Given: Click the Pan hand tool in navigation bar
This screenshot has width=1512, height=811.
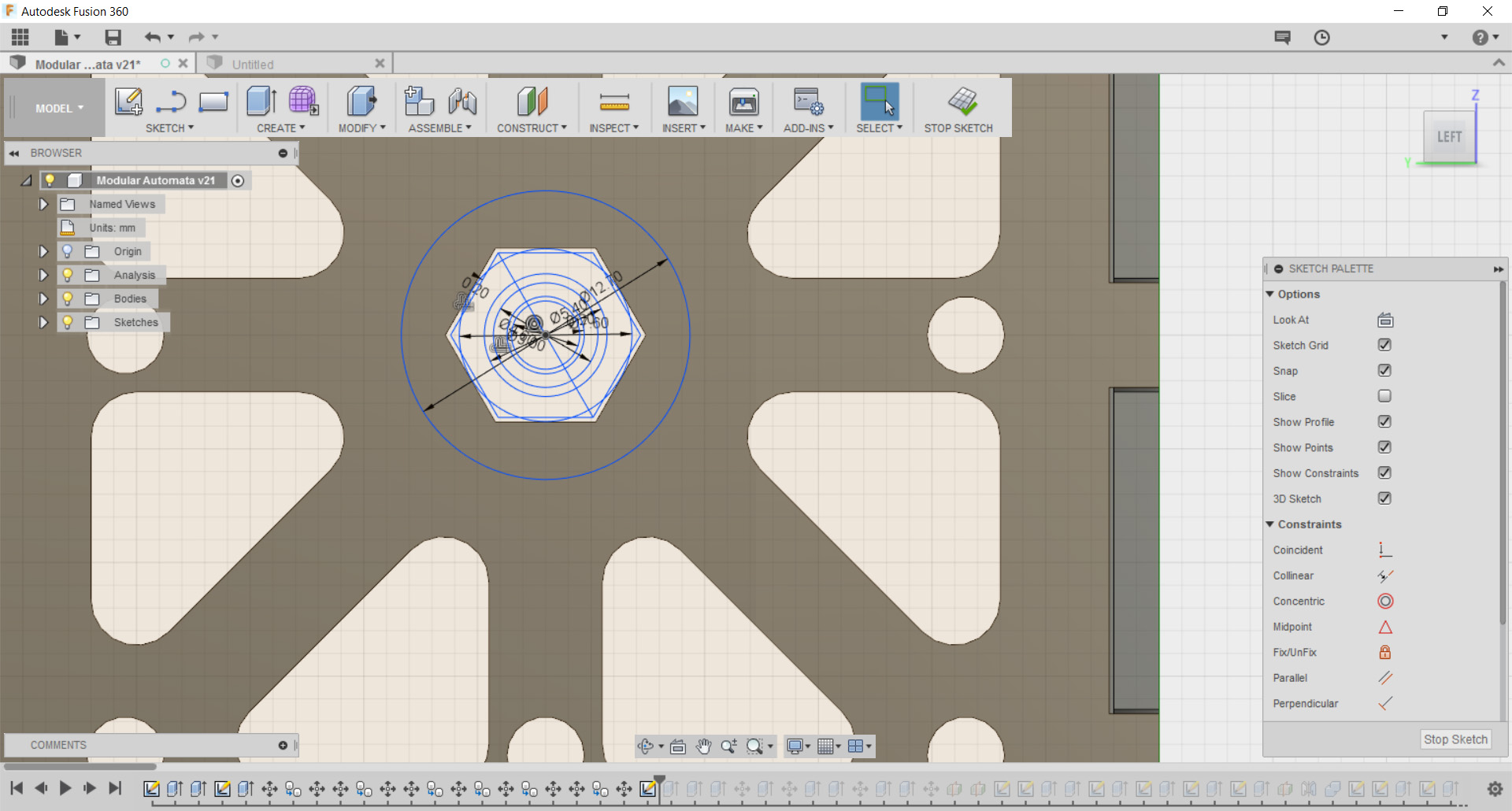Looking at the screenshot, I should pyautogui.click(x=703, y=746).
